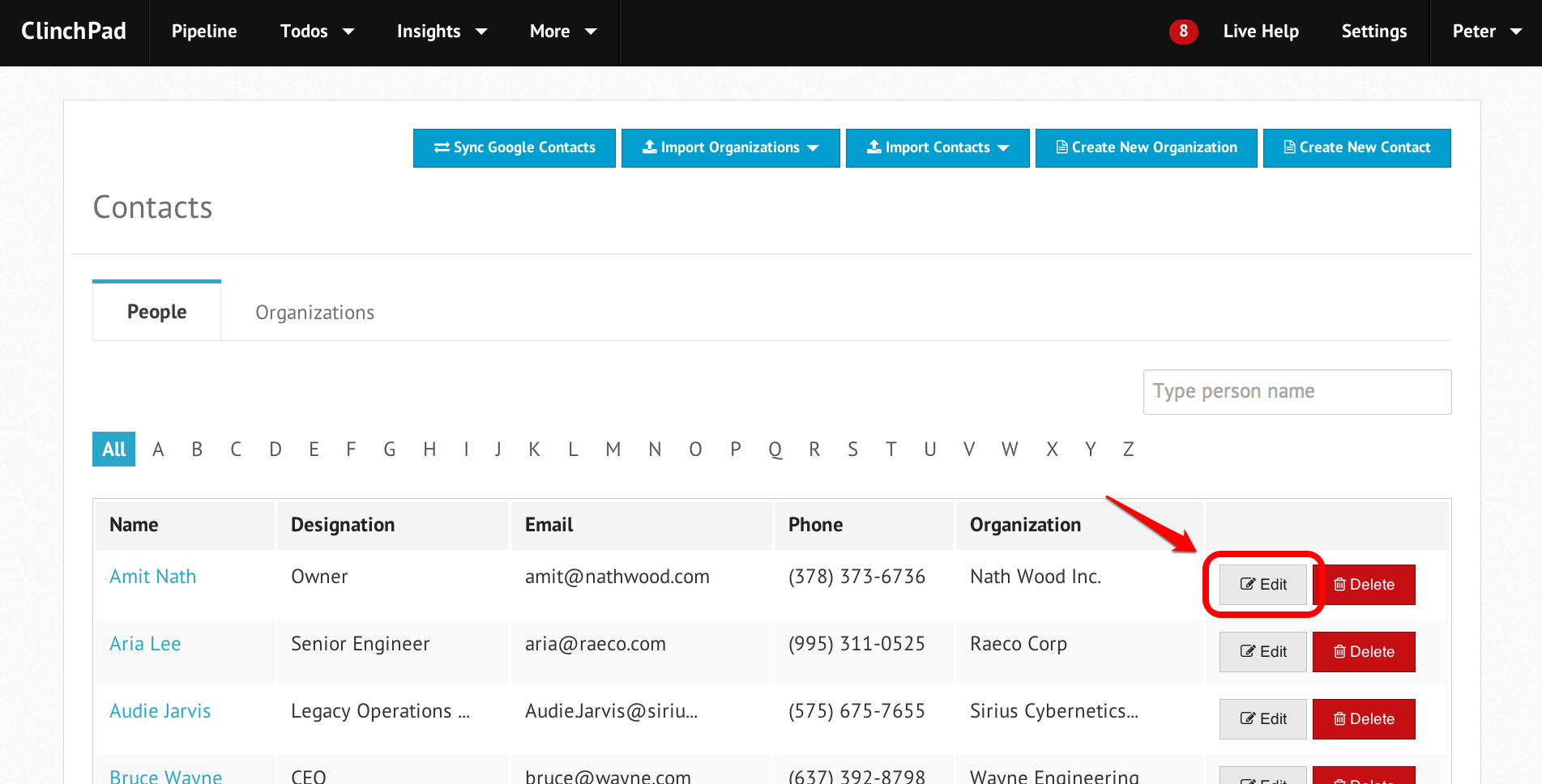Filter contacts by letter D

276,450
